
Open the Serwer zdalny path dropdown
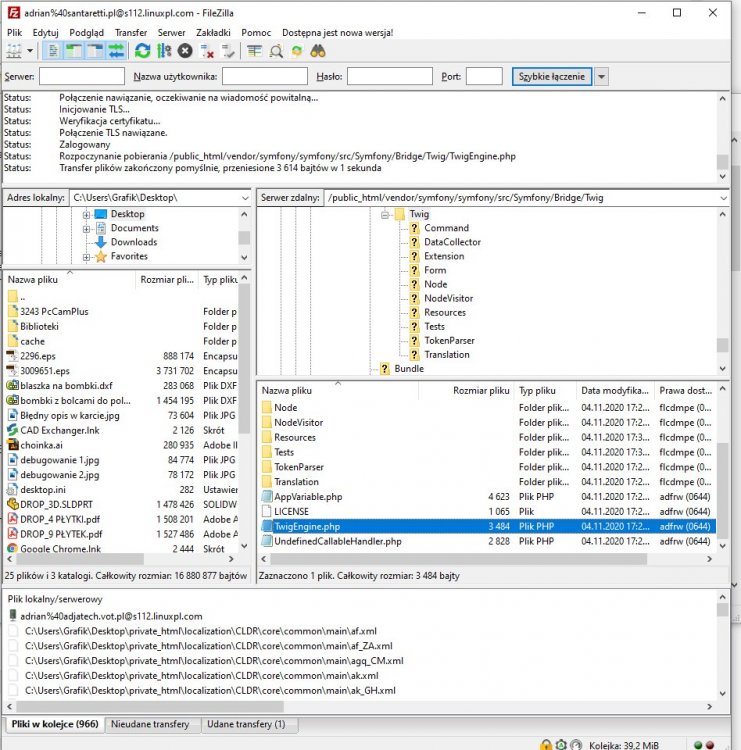coord(723,198)
